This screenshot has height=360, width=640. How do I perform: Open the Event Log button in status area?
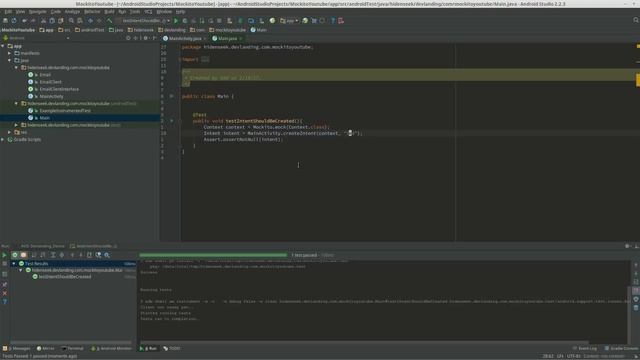pos(585,349)
